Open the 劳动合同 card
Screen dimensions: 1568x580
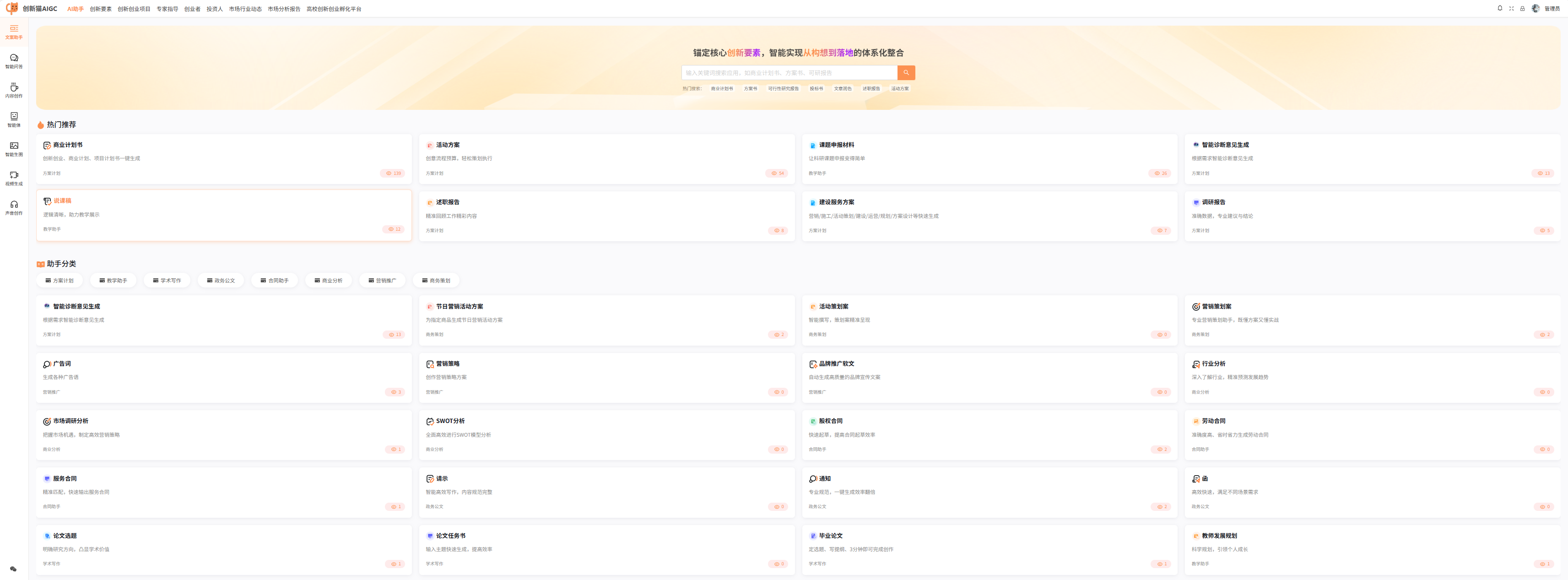pyautogui.click(x=1372, y=435)
